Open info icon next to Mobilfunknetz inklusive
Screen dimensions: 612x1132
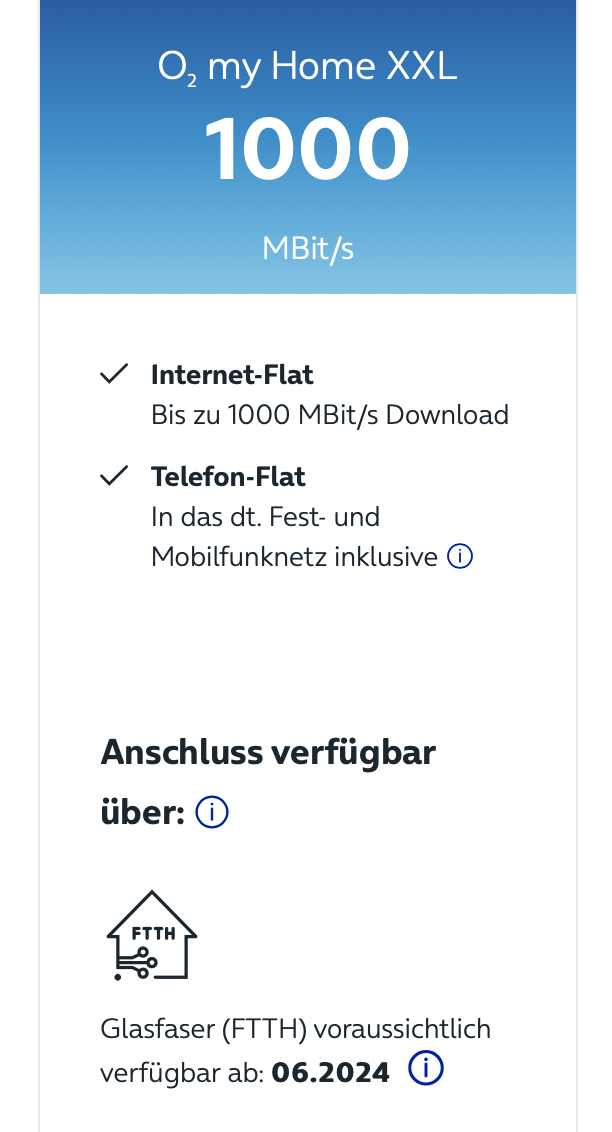point(460,555)
